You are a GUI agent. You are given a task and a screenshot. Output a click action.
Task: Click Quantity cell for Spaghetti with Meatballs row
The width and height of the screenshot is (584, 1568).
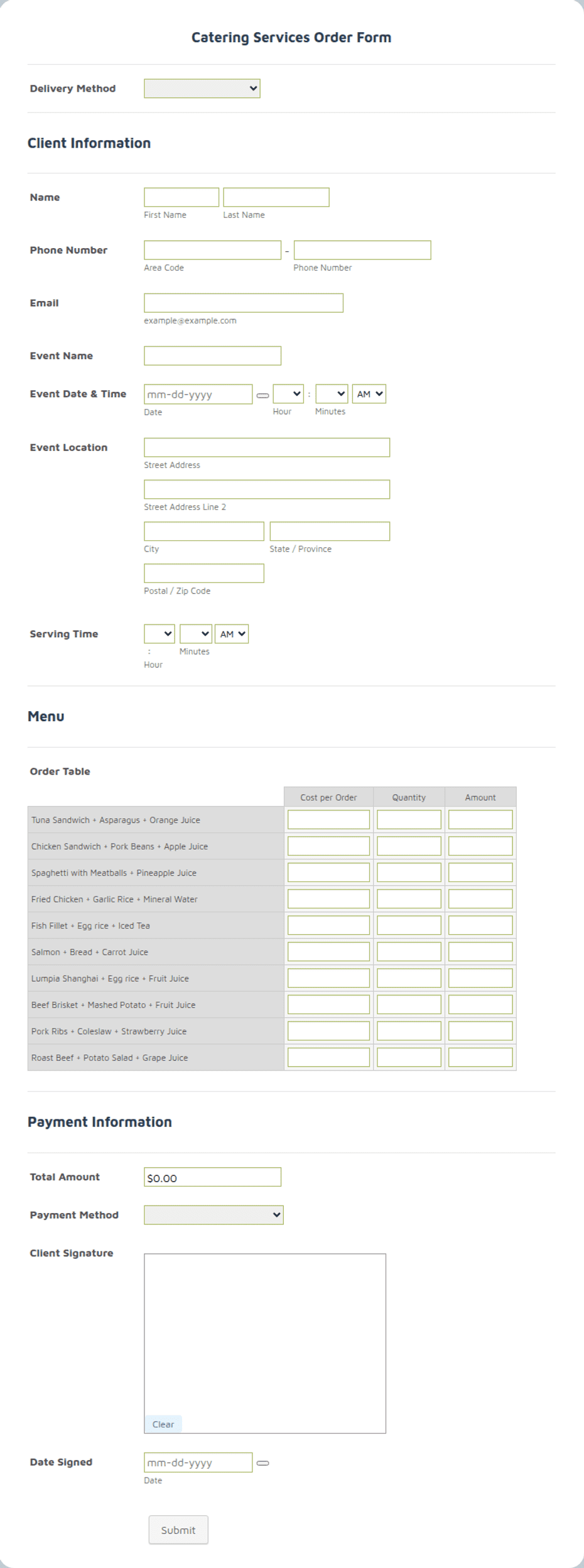pos(409,873)
